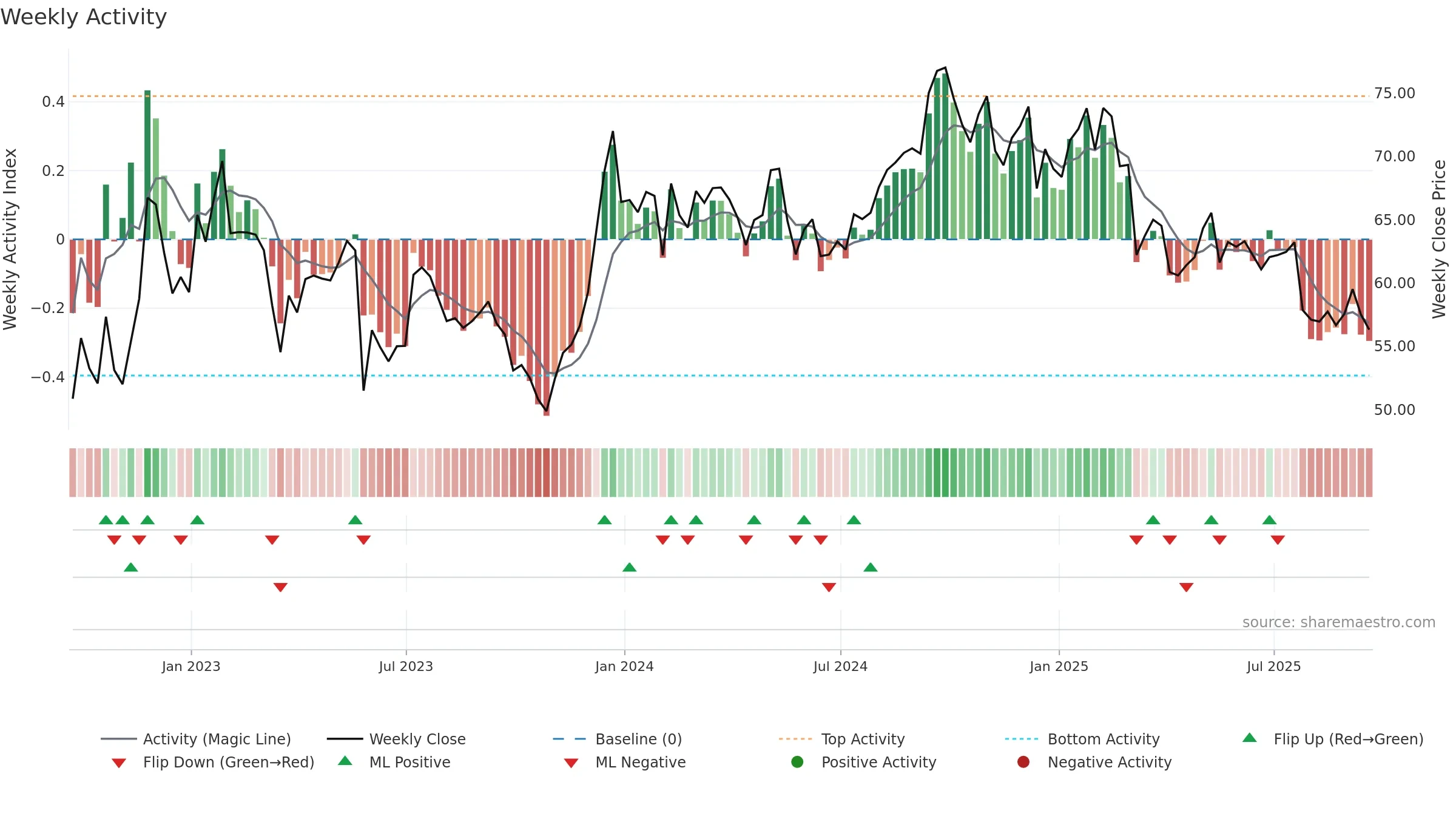
Task: Click the Jul 2023 axis label
Action: click(406, 666)
